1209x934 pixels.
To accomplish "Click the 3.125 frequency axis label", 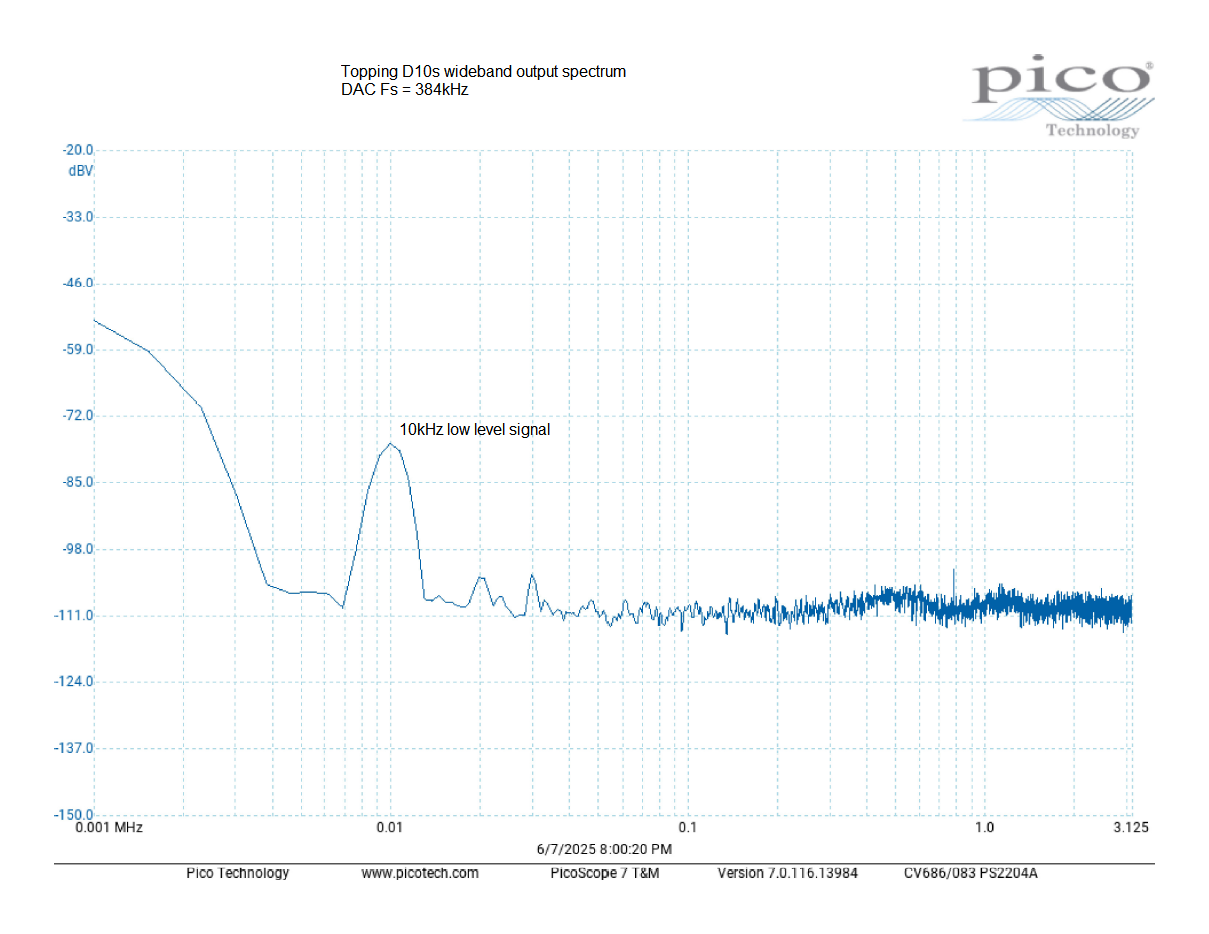I will coord(1131,827).
